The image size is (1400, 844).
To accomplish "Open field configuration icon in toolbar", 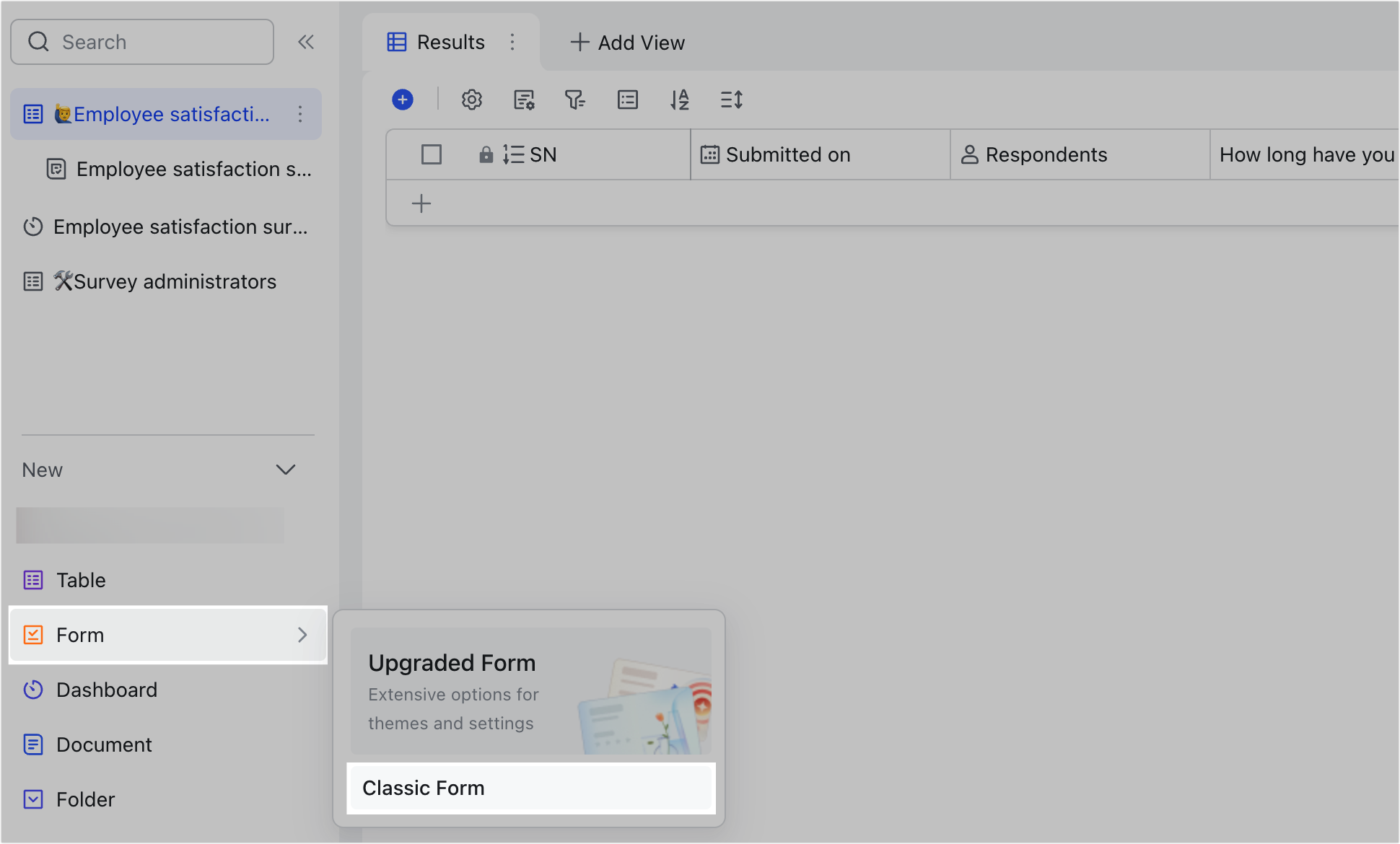I will (524, 100).
